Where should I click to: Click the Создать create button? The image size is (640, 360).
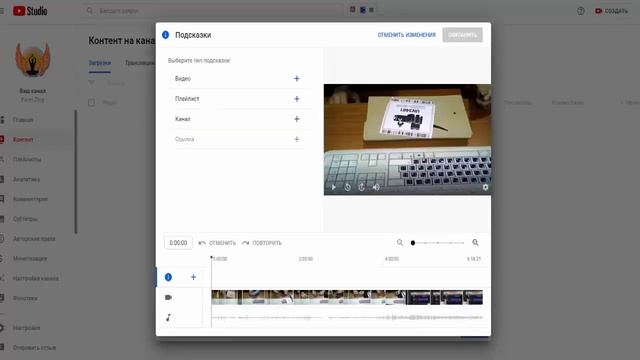(x=611, y=11)
